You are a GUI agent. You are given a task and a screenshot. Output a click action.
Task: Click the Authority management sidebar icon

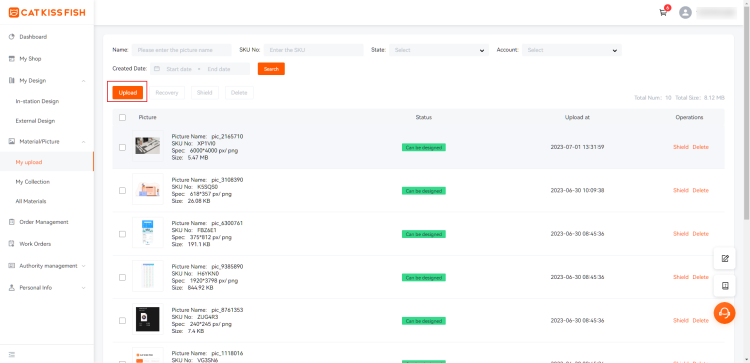(x=12, y=266)
